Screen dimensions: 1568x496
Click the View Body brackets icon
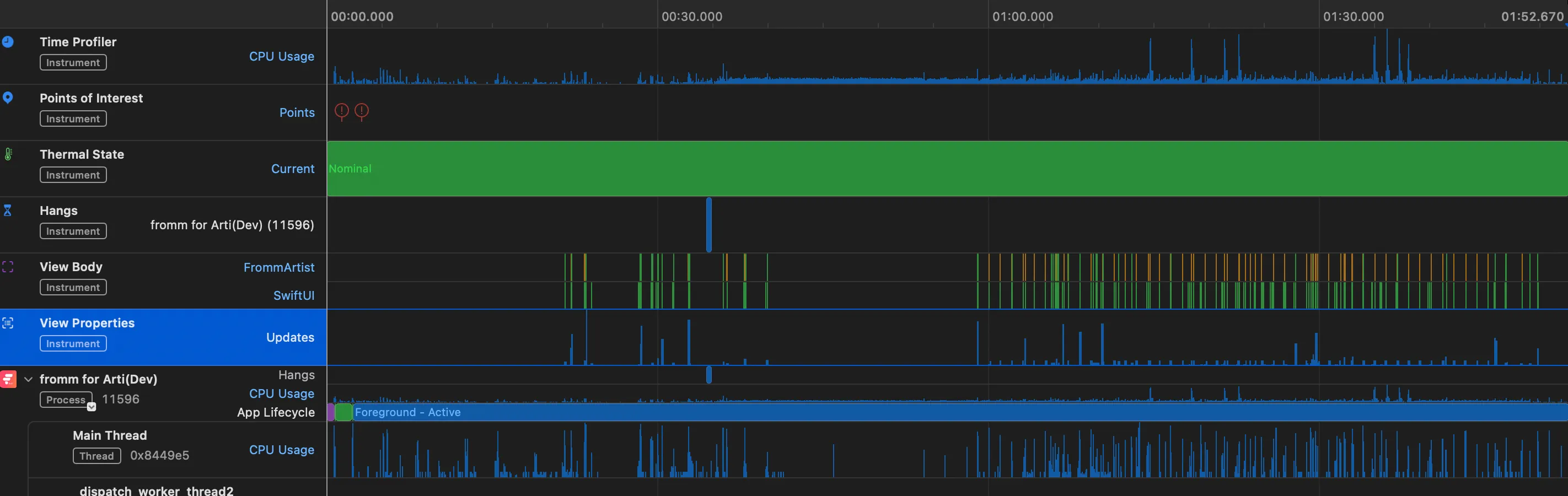tap(8, 267)
